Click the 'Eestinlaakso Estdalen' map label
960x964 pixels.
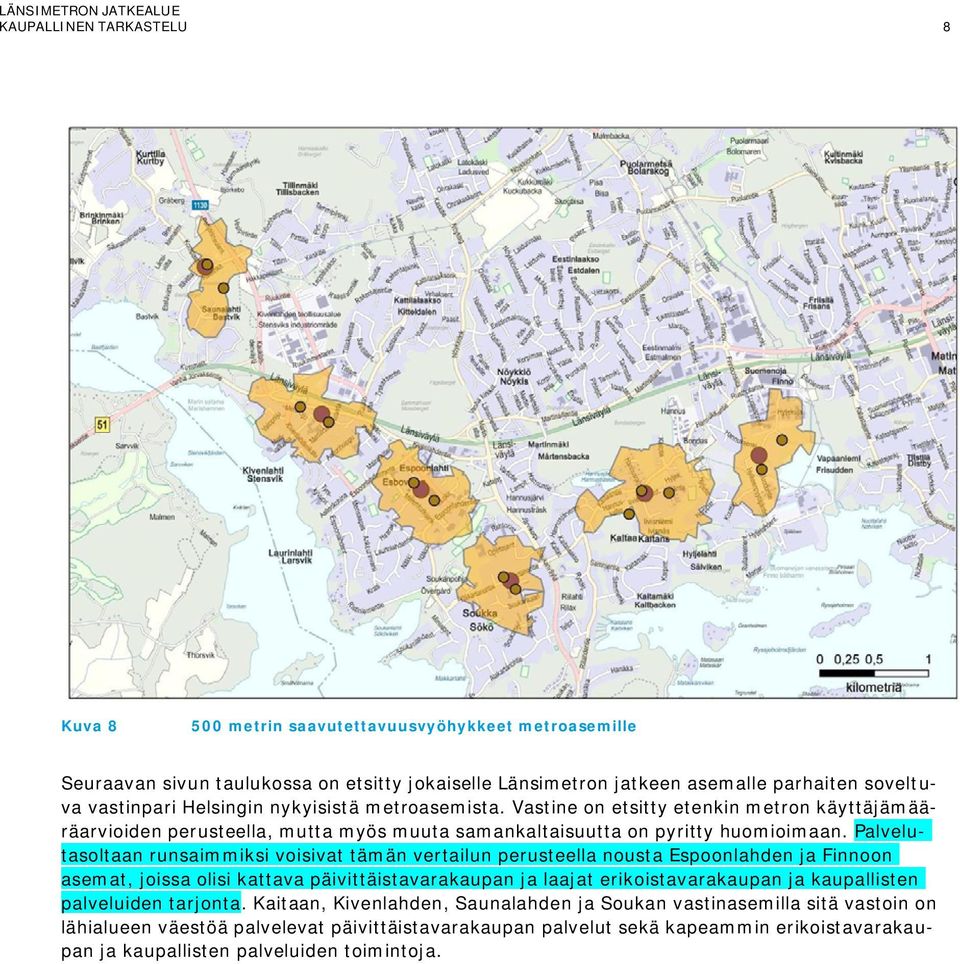(x=576, y=264)
